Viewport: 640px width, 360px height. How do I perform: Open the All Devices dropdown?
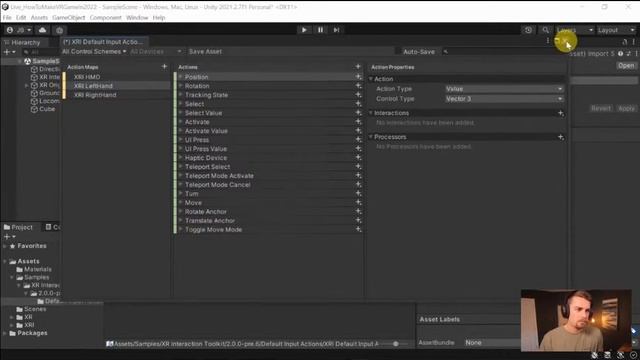point(156,51)
